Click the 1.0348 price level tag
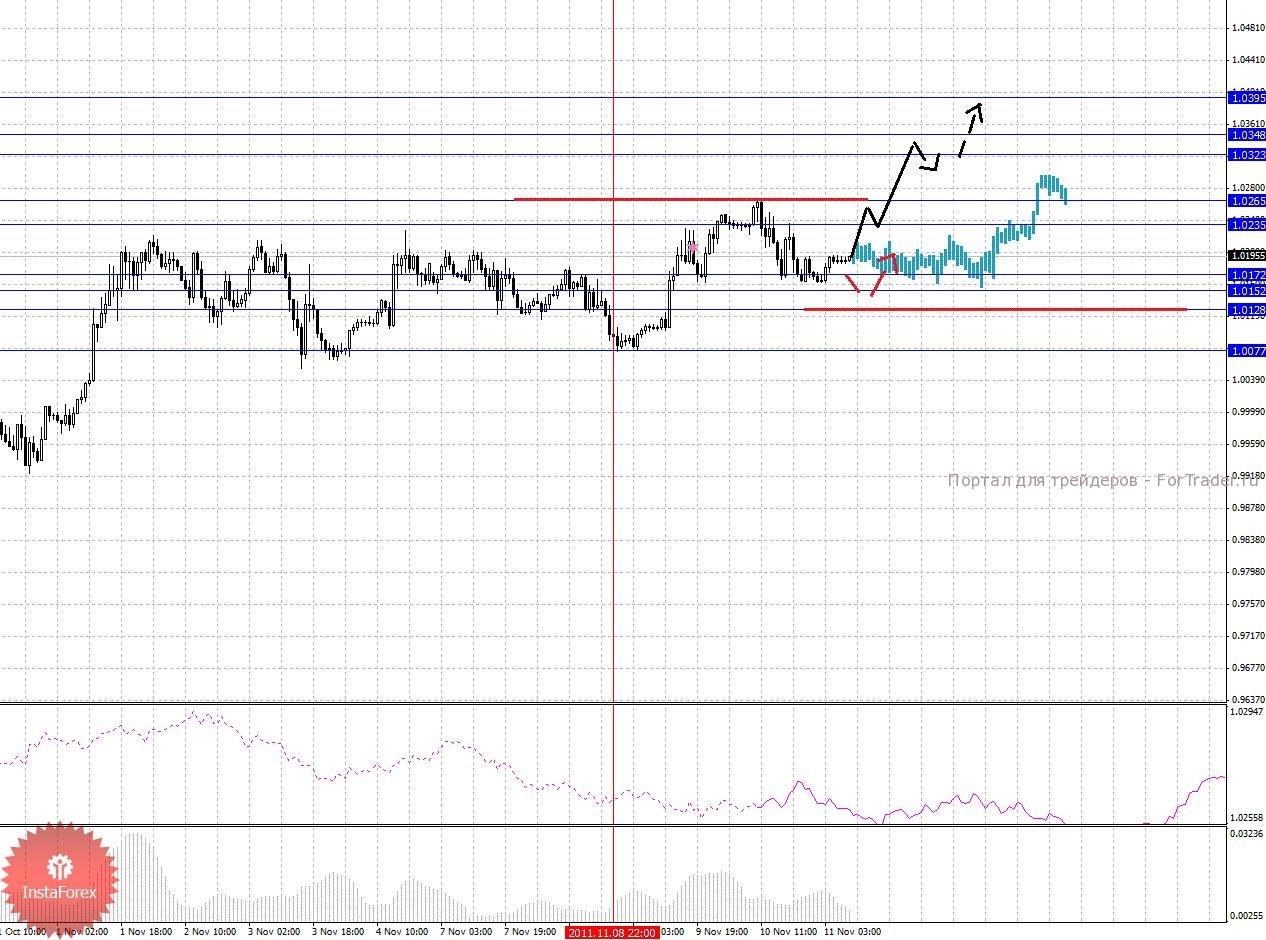Image resolution: width=1266 pixels, height=940 pixels. coord(1247,135)
